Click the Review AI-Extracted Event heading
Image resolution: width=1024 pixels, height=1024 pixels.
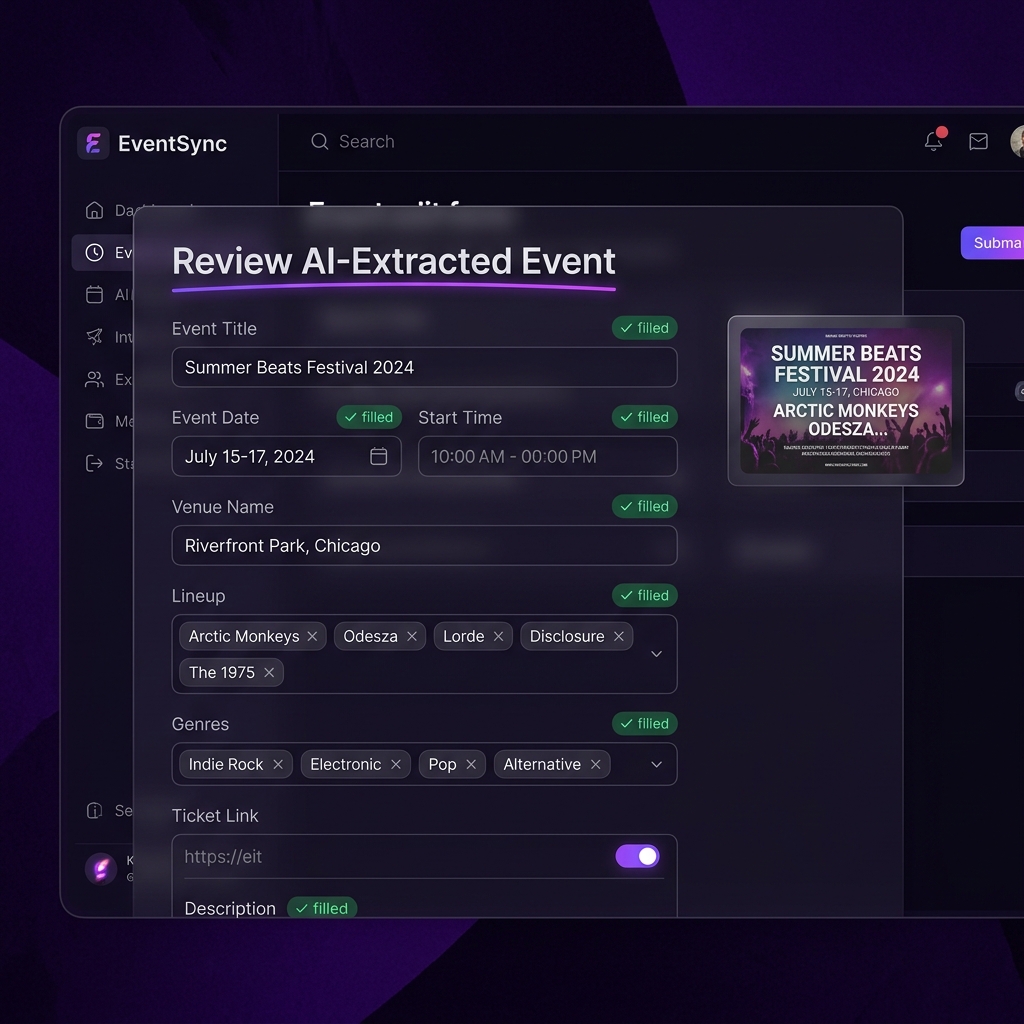click(393, 261)
